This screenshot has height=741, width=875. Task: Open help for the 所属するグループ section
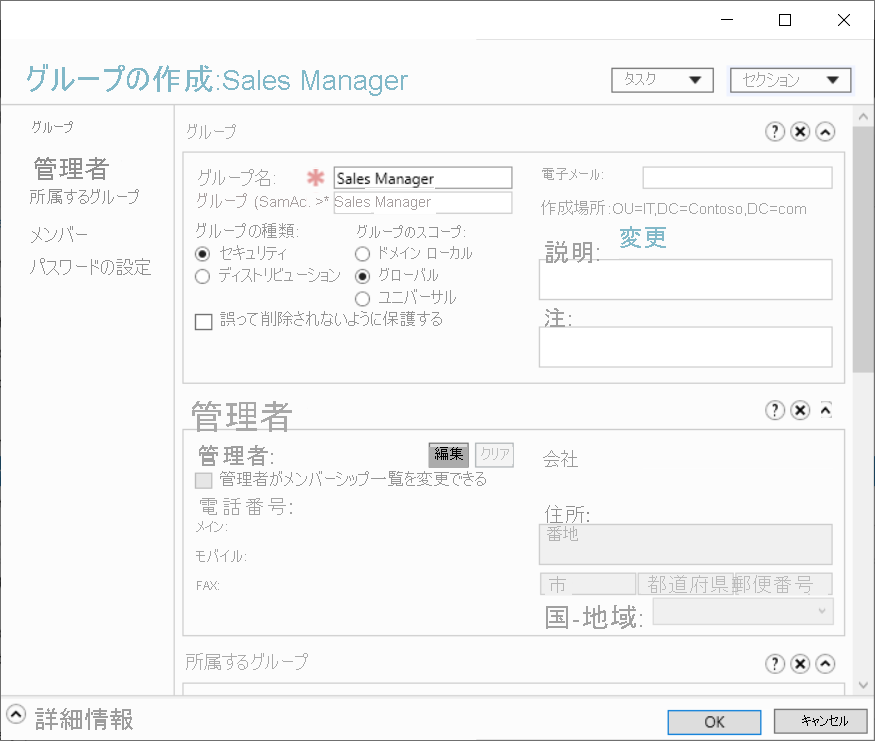[775, 663]
